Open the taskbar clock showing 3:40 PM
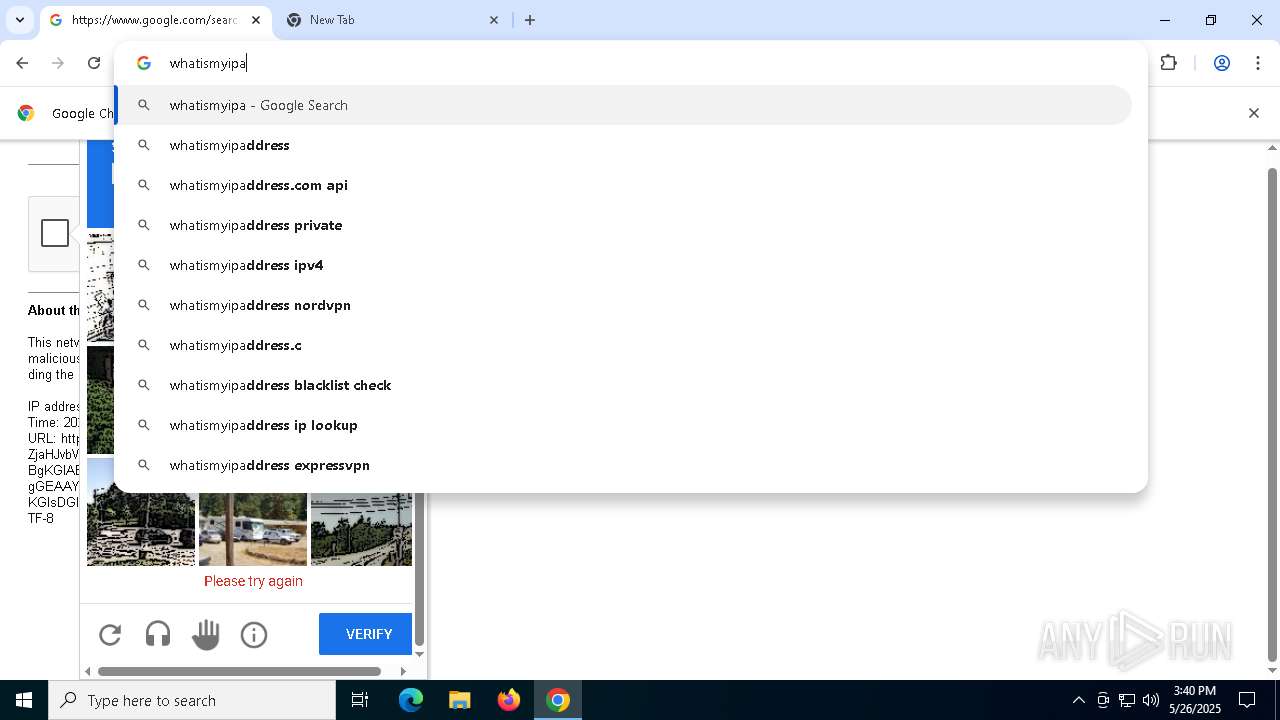Viewport: 1280px width, 720px height. pyautogui.click(x=1195, y=700)
